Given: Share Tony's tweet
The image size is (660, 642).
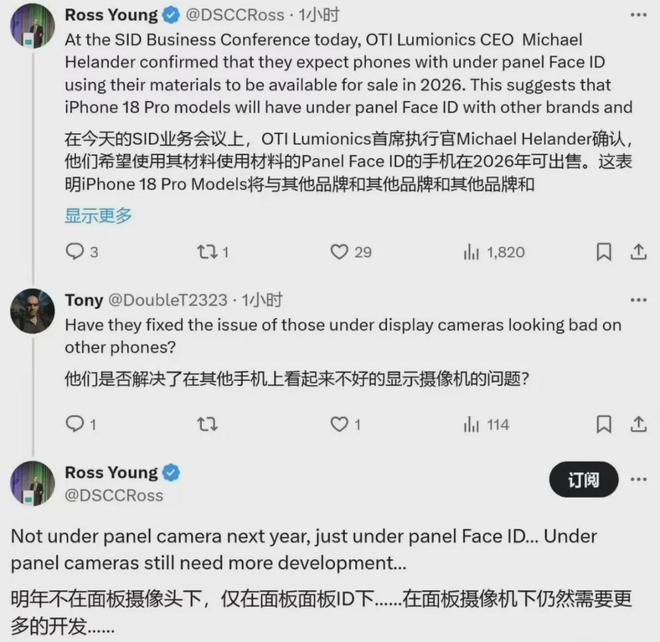Looking at the screenshot, I should coord(638,424).
